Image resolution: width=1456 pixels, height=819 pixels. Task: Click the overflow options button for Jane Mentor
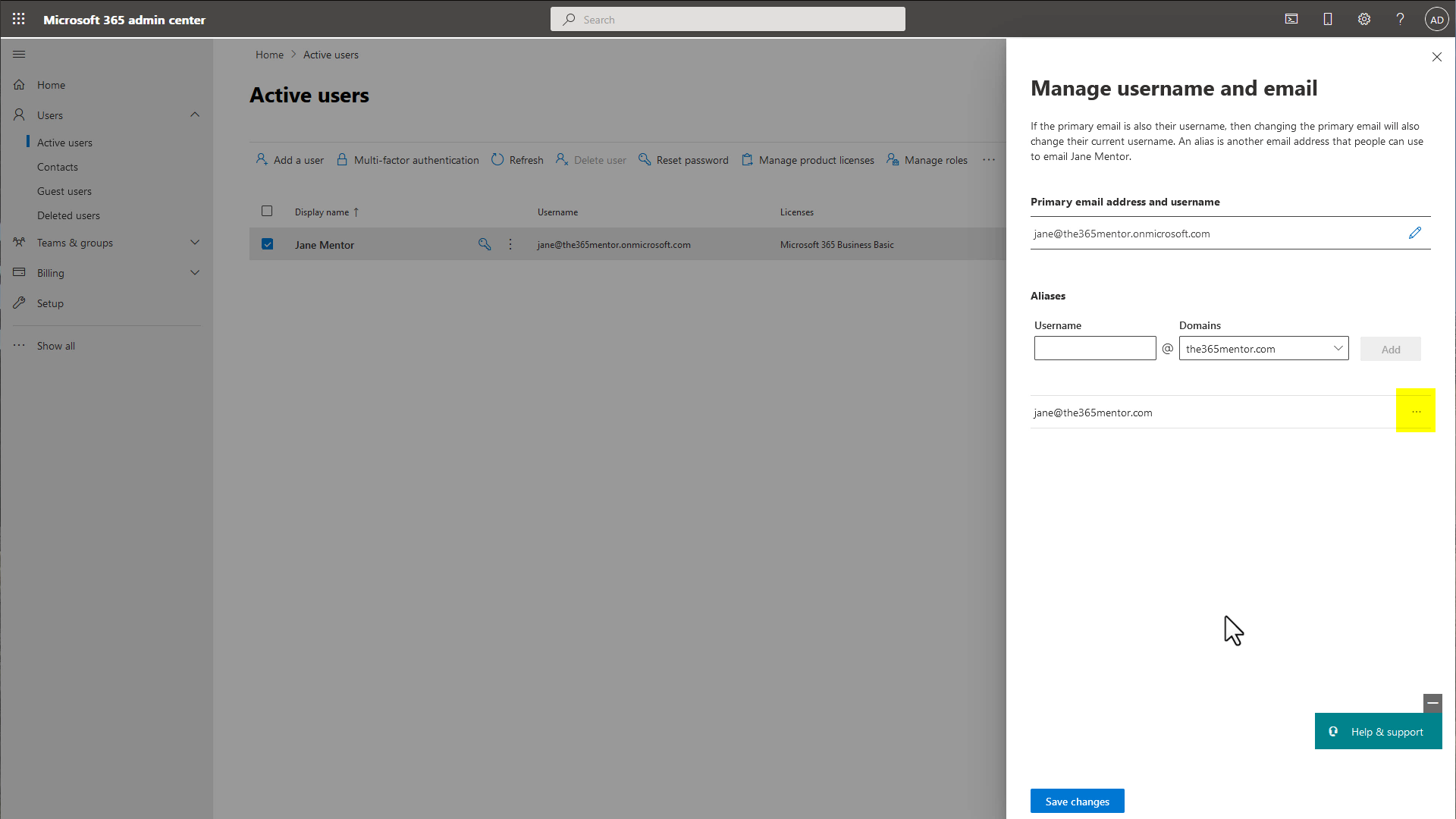click(510, 244)
